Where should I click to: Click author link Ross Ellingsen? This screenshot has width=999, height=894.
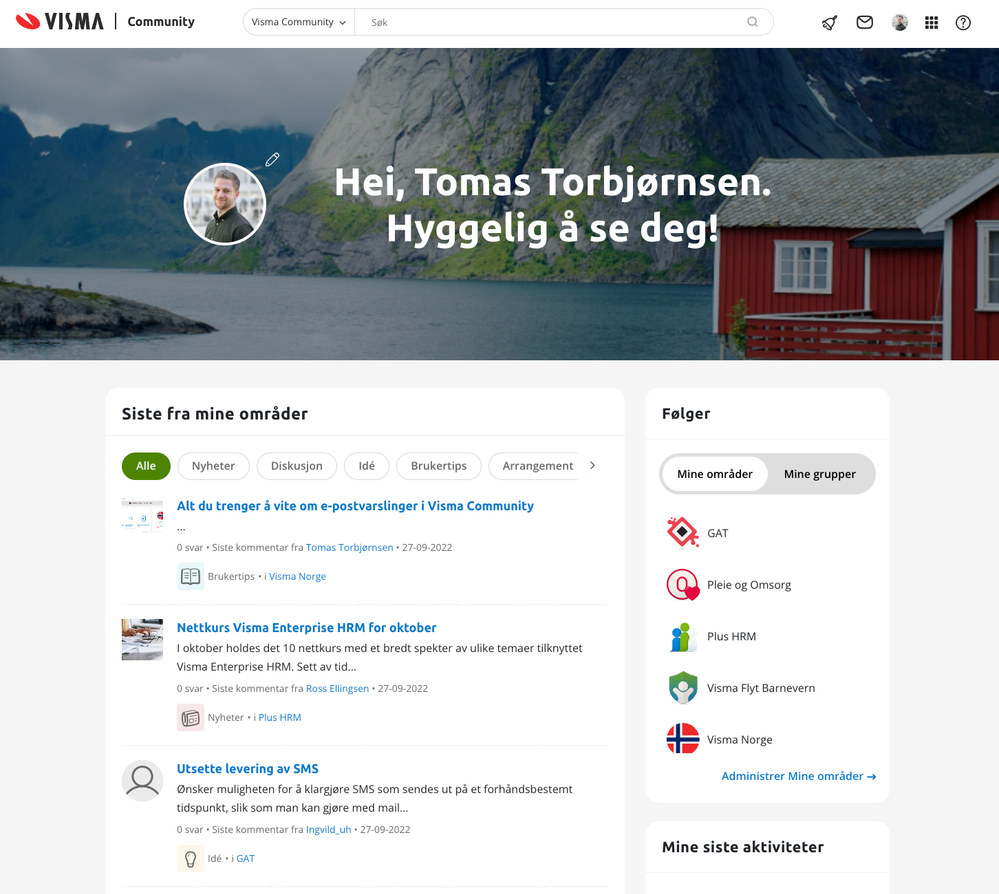(x=337, y=689)
